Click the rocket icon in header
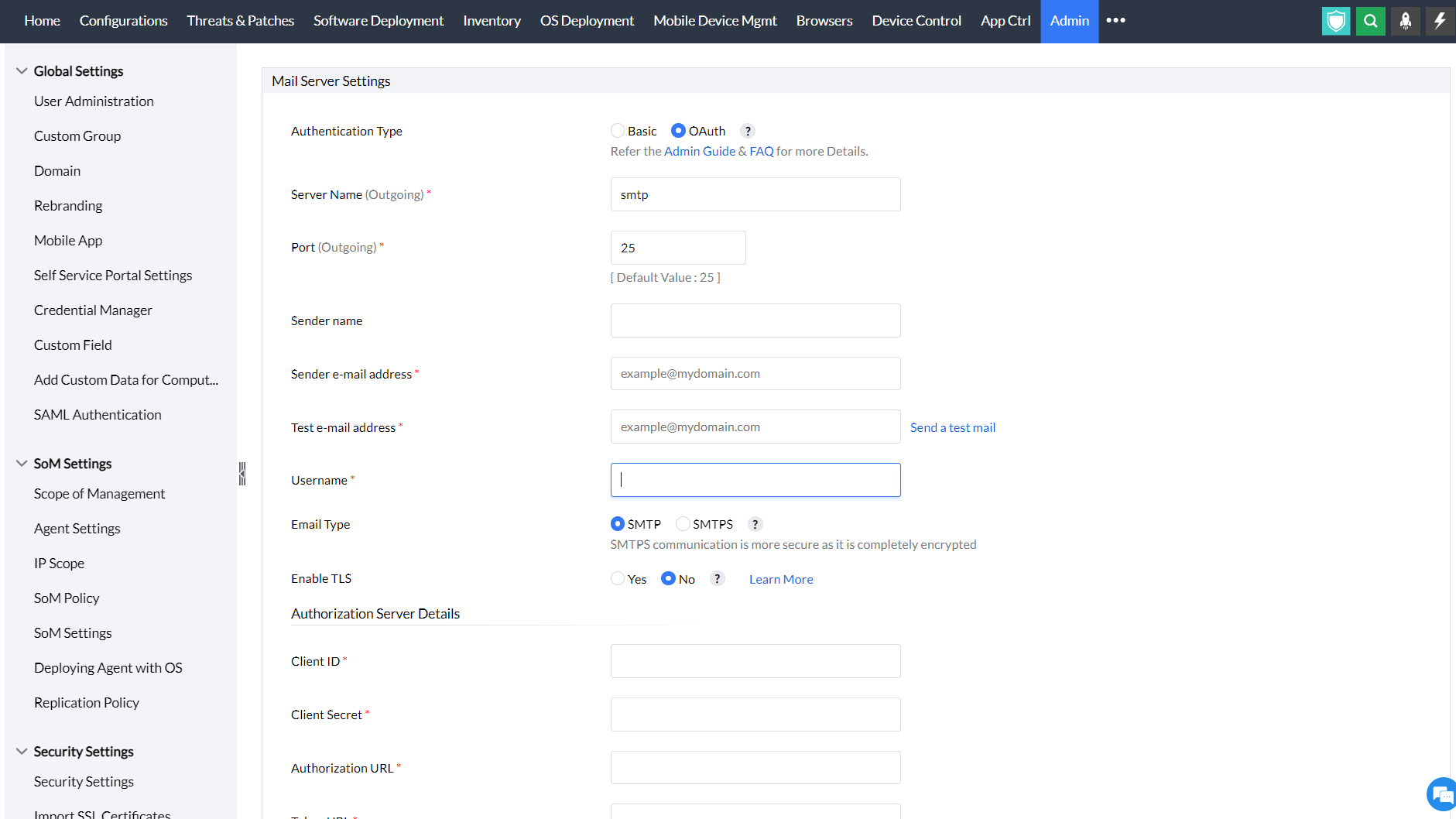 click(1405, 21)
